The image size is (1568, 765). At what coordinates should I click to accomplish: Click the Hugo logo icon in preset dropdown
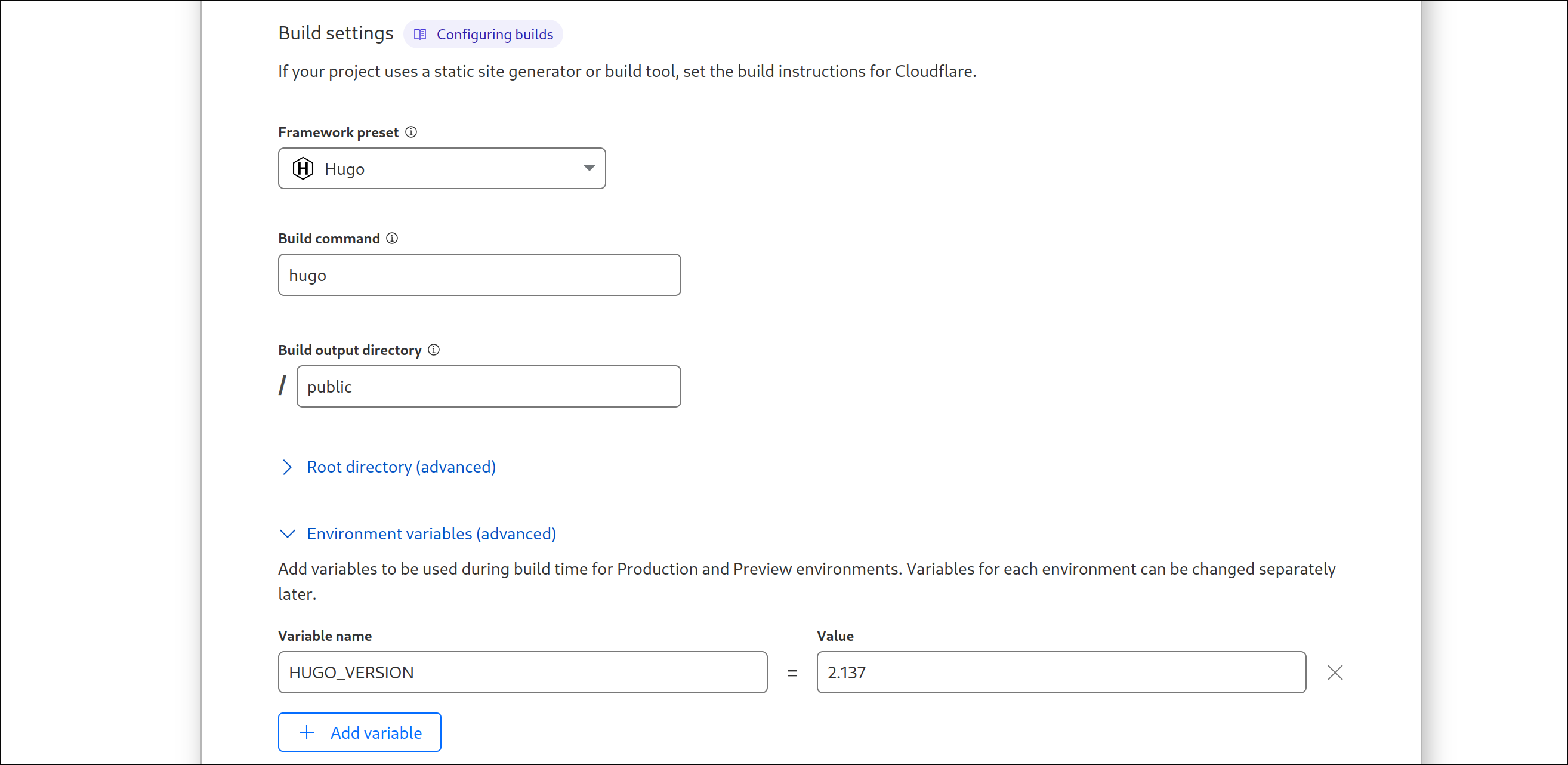point(303,169)
